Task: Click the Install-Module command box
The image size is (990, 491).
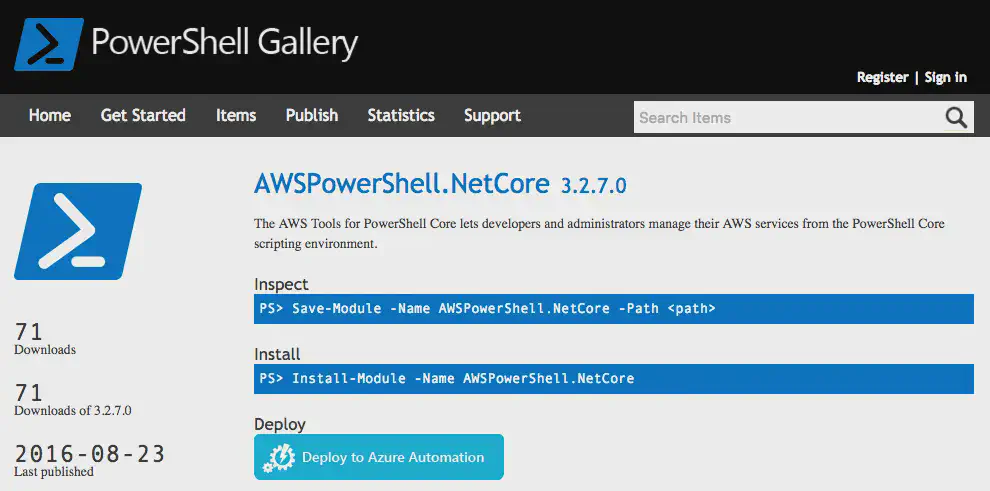Action: pos(613,379)
